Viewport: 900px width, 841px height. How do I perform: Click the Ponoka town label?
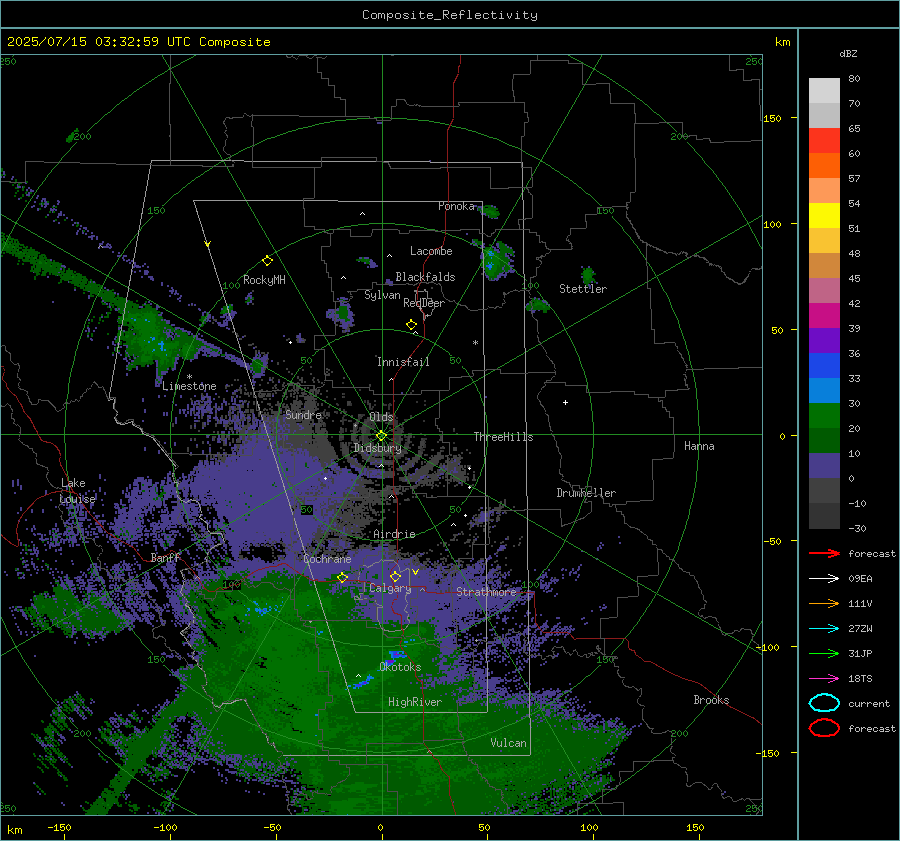(456, 206)
